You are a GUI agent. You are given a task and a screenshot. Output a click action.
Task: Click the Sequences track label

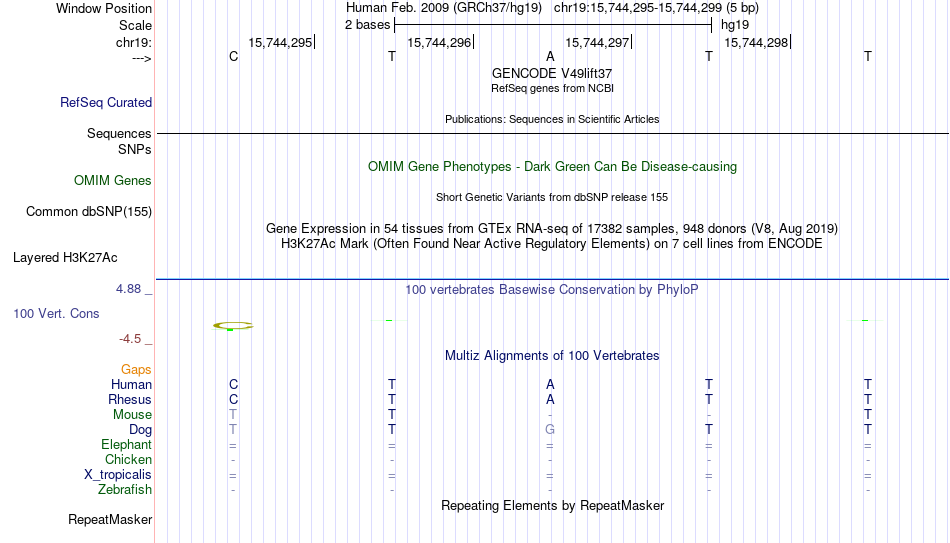[119, 133]
